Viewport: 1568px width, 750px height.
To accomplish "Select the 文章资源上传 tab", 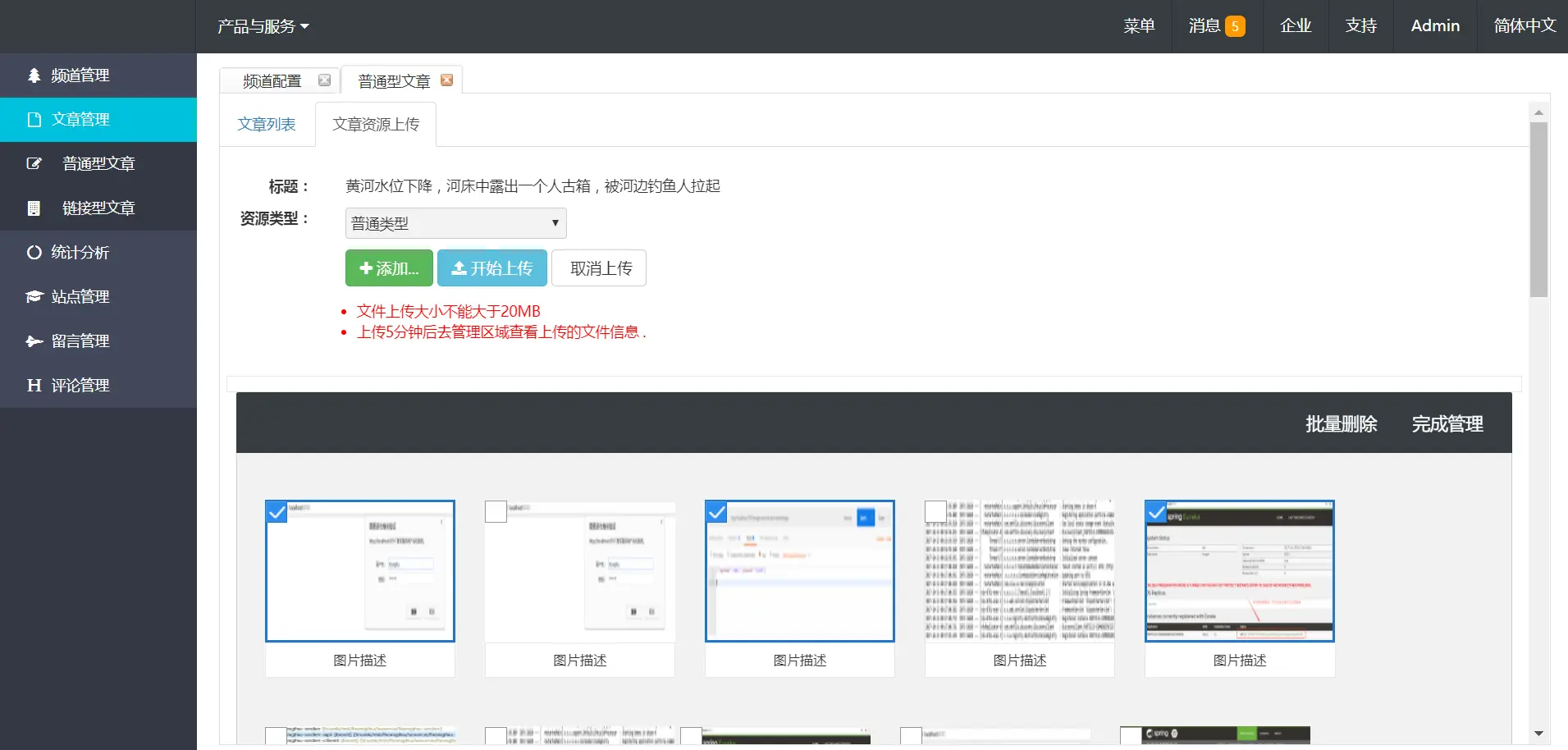I will (376, 124).
